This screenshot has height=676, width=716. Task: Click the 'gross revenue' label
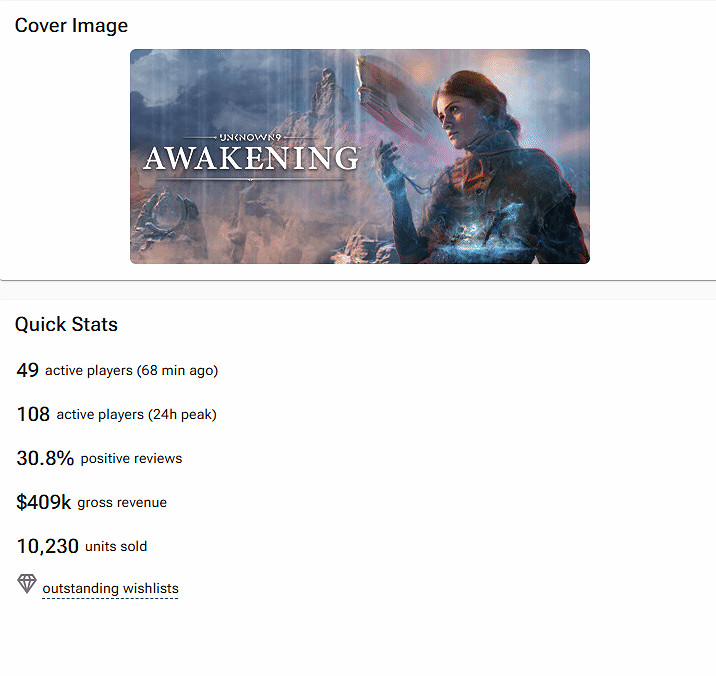coord(122,503)
